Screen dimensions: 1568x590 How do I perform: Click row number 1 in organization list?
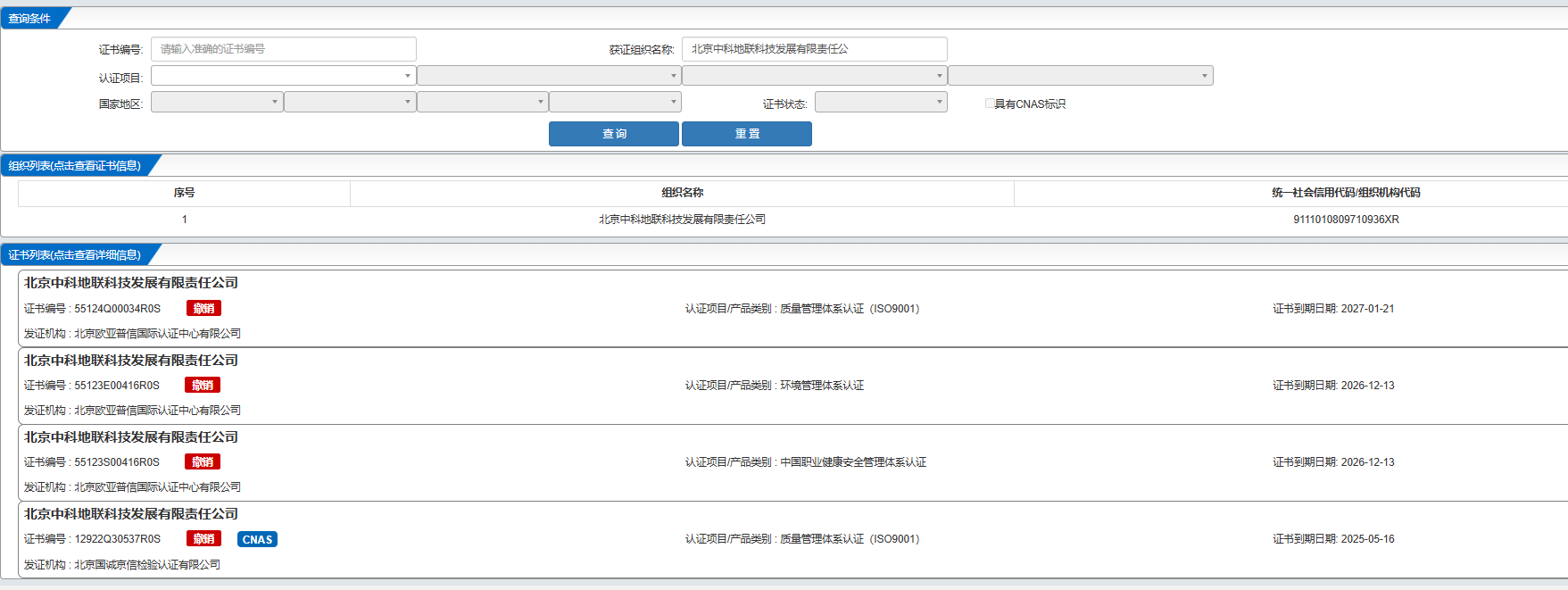click(185, 220)
